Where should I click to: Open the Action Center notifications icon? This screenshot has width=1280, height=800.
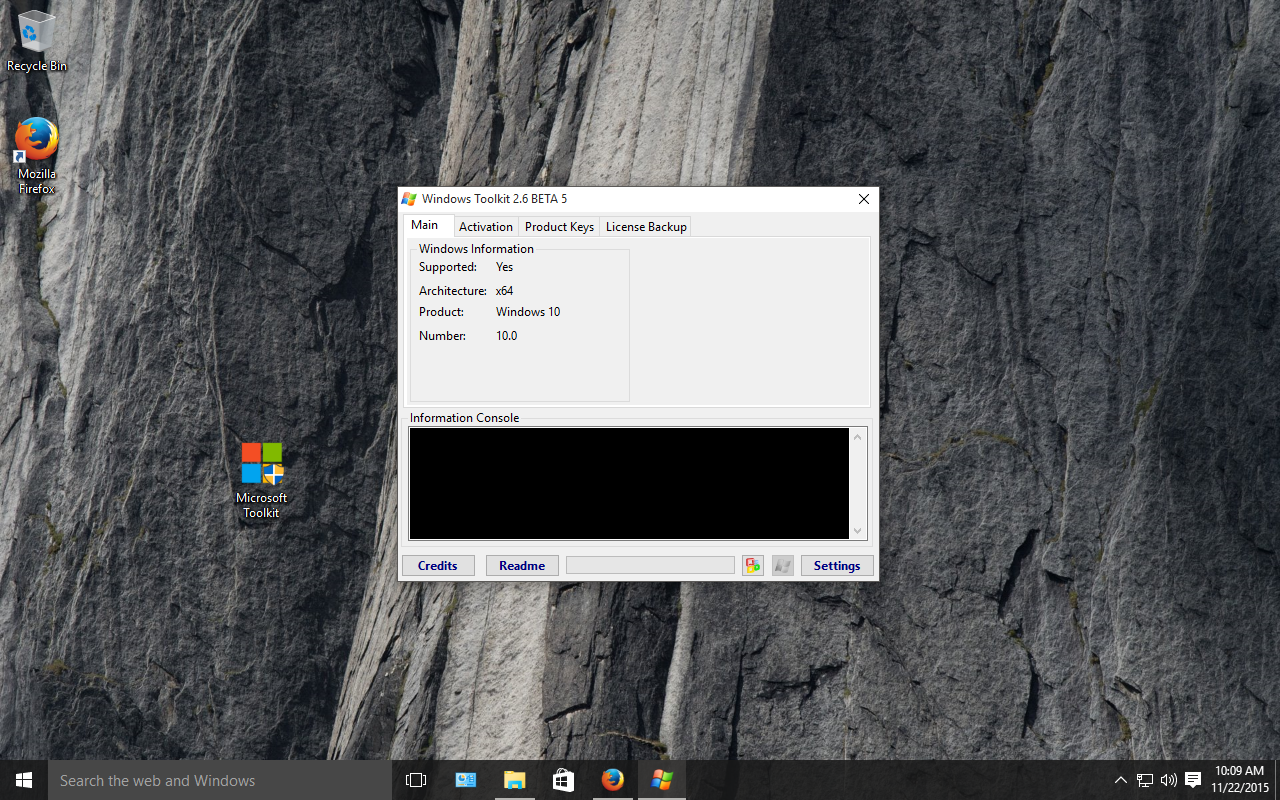pyautogui.click(x=1193, y=780)
